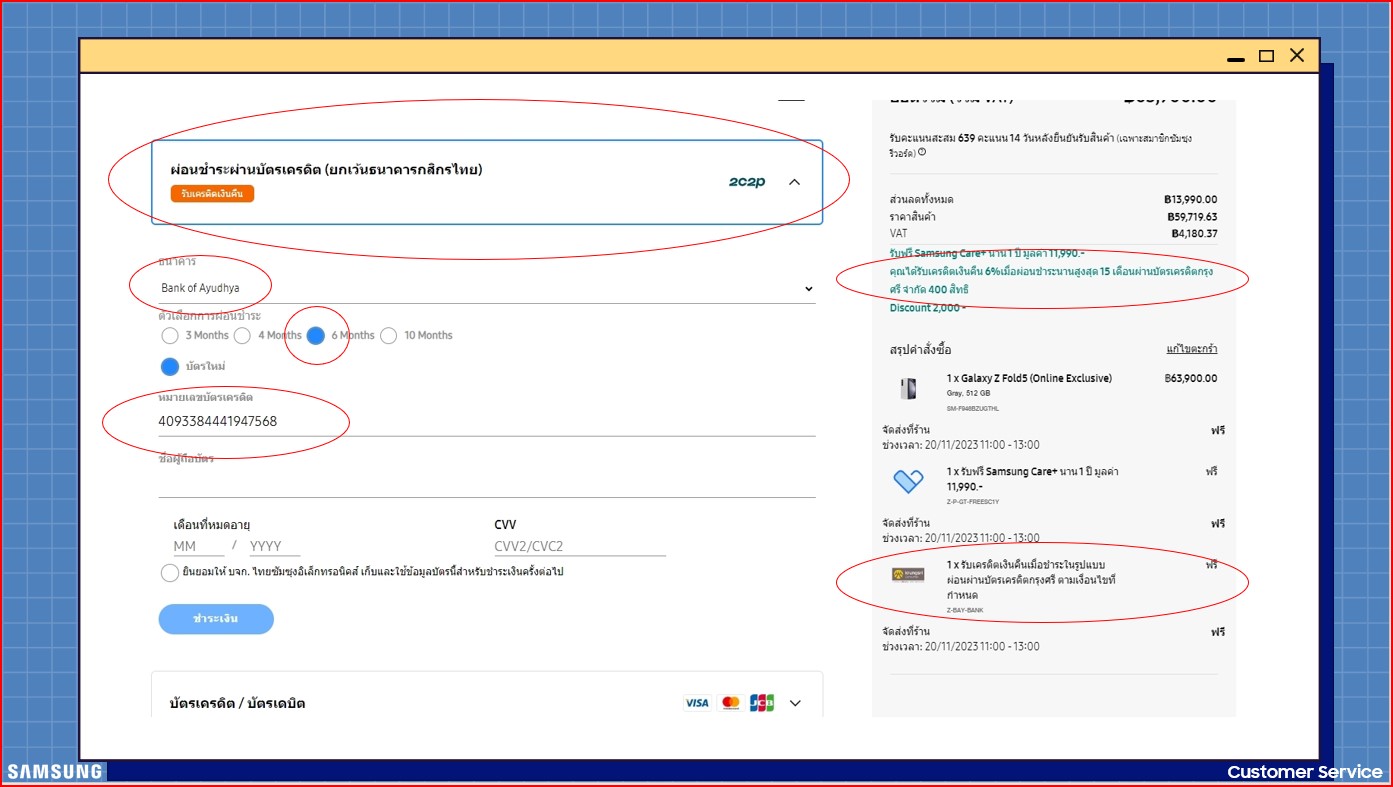Click the JCB card logo

click(762, 703)
